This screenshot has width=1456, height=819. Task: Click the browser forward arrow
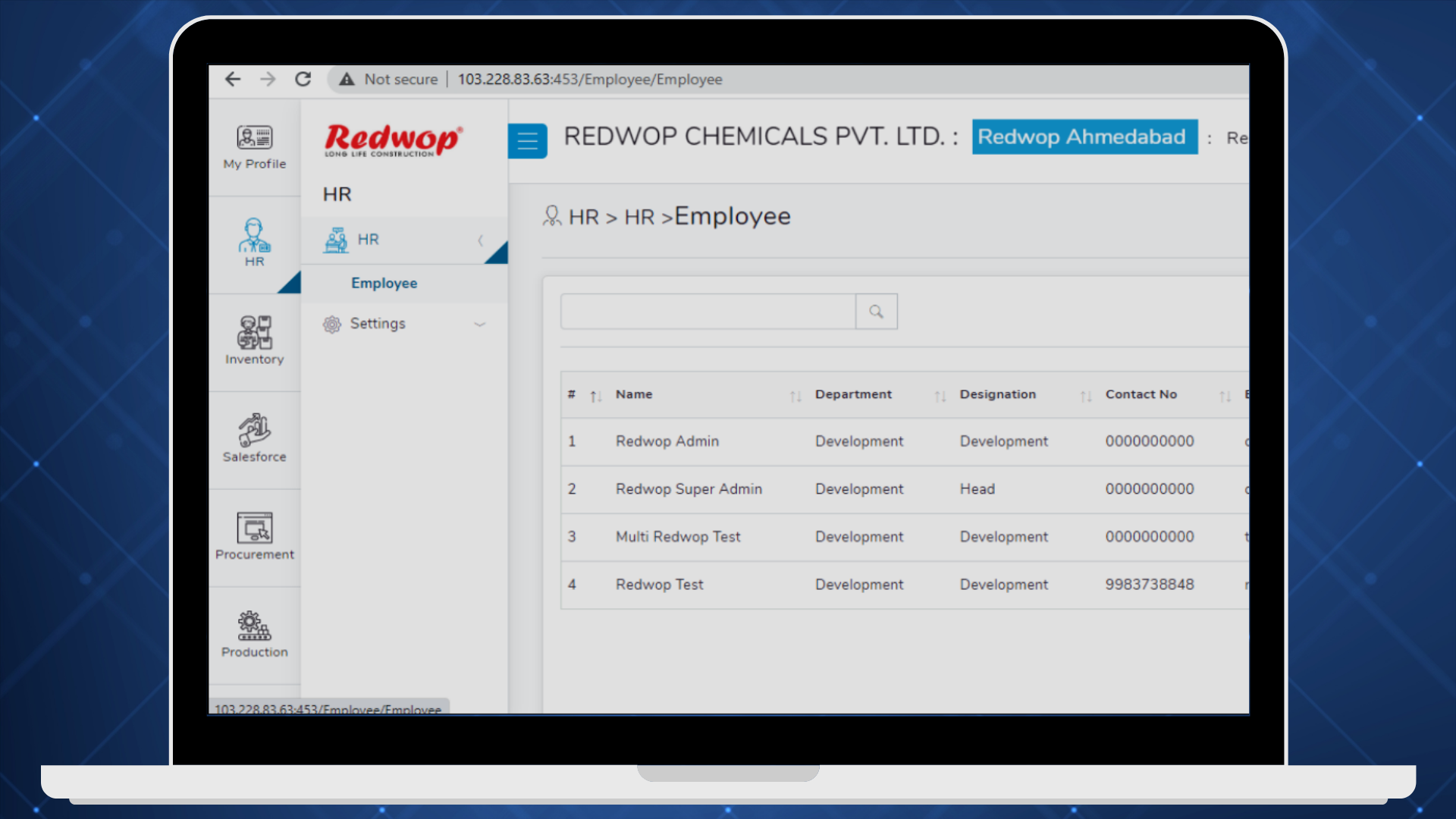click(268, 79)
